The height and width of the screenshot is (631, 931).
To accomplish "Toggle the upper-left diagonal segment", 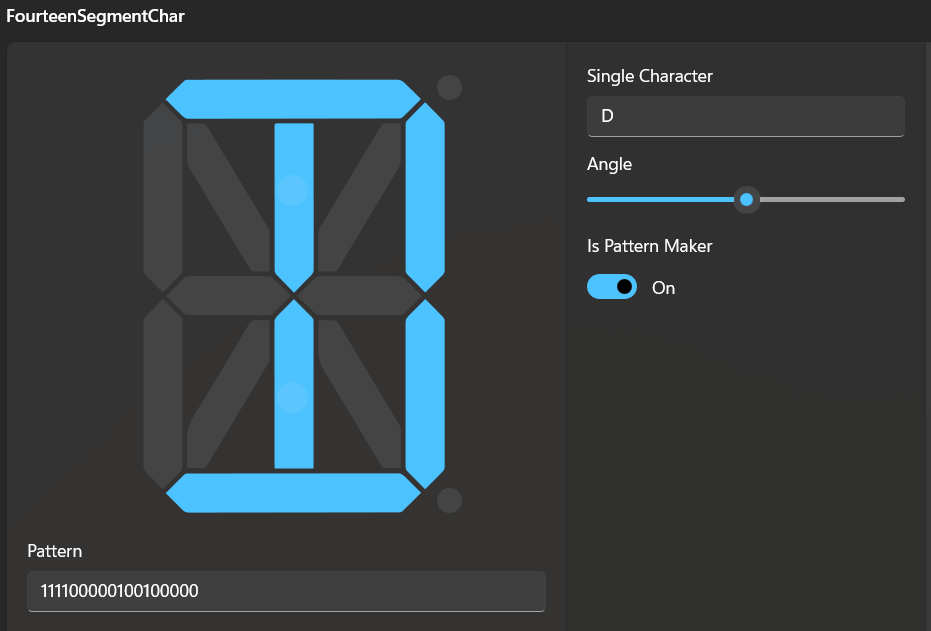I will [x=228, y=197].
